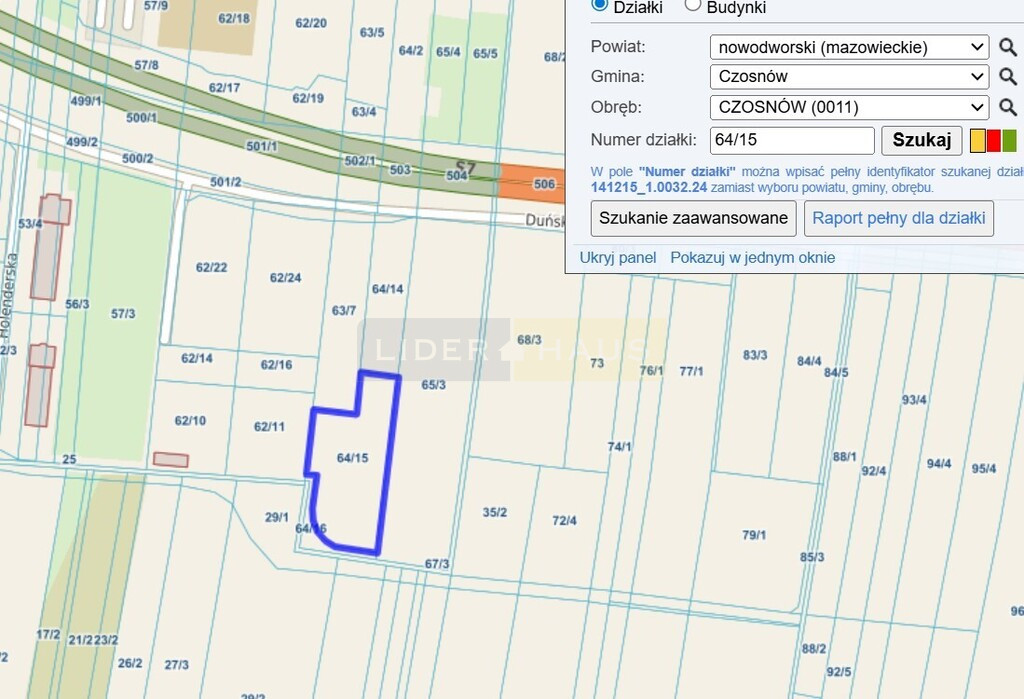
Task: Click the Numer działki input field
Action: click(792, 140)
